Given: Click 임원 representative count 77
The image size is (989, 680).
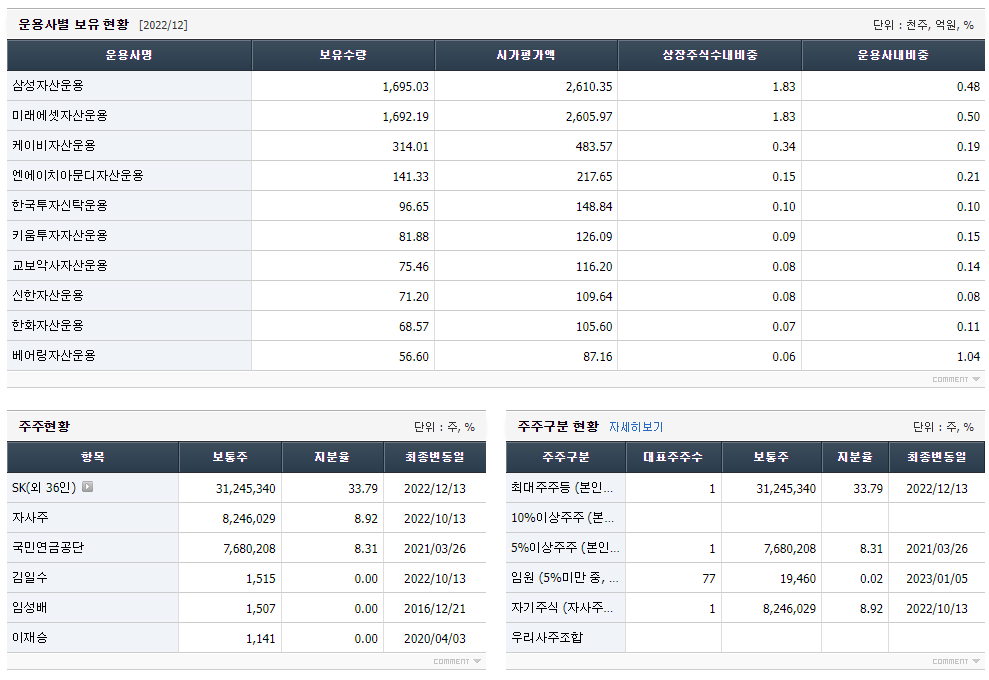Looking at the screenshot, I should click(709, 578).
